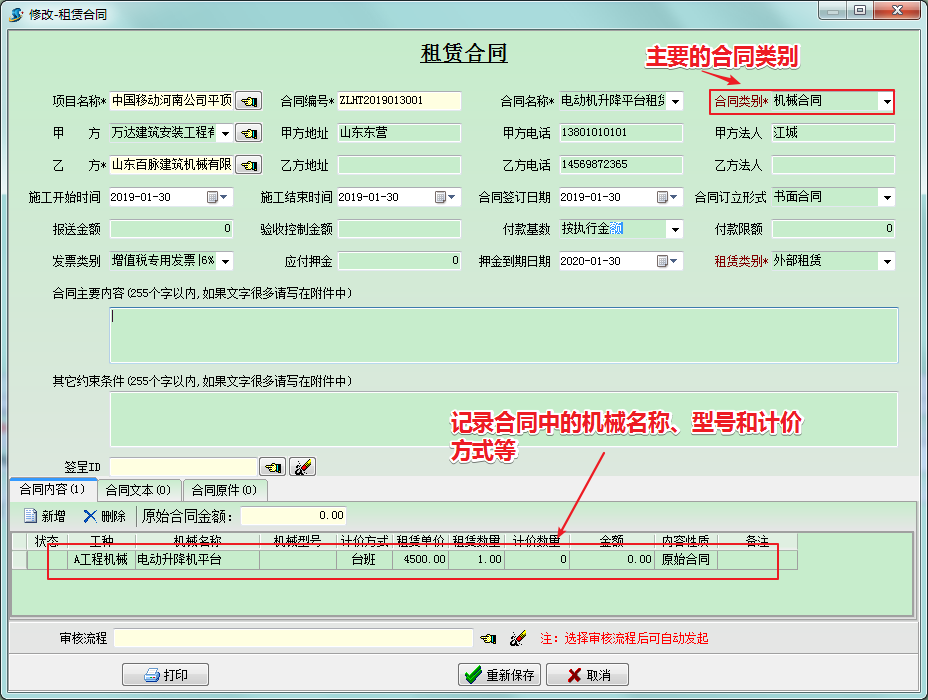The height and width of the screenshot is (700, 928).
Task: Clear 签呈ID with eraser icon
Action: pyautogui.click(x=302, y=467)
